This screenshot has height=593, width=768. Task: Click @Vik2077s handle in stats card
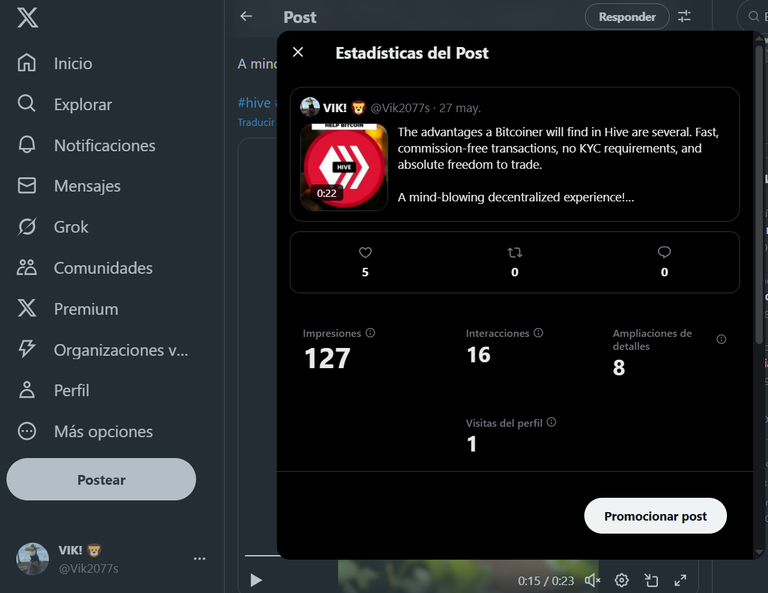[x=400, y=108]
